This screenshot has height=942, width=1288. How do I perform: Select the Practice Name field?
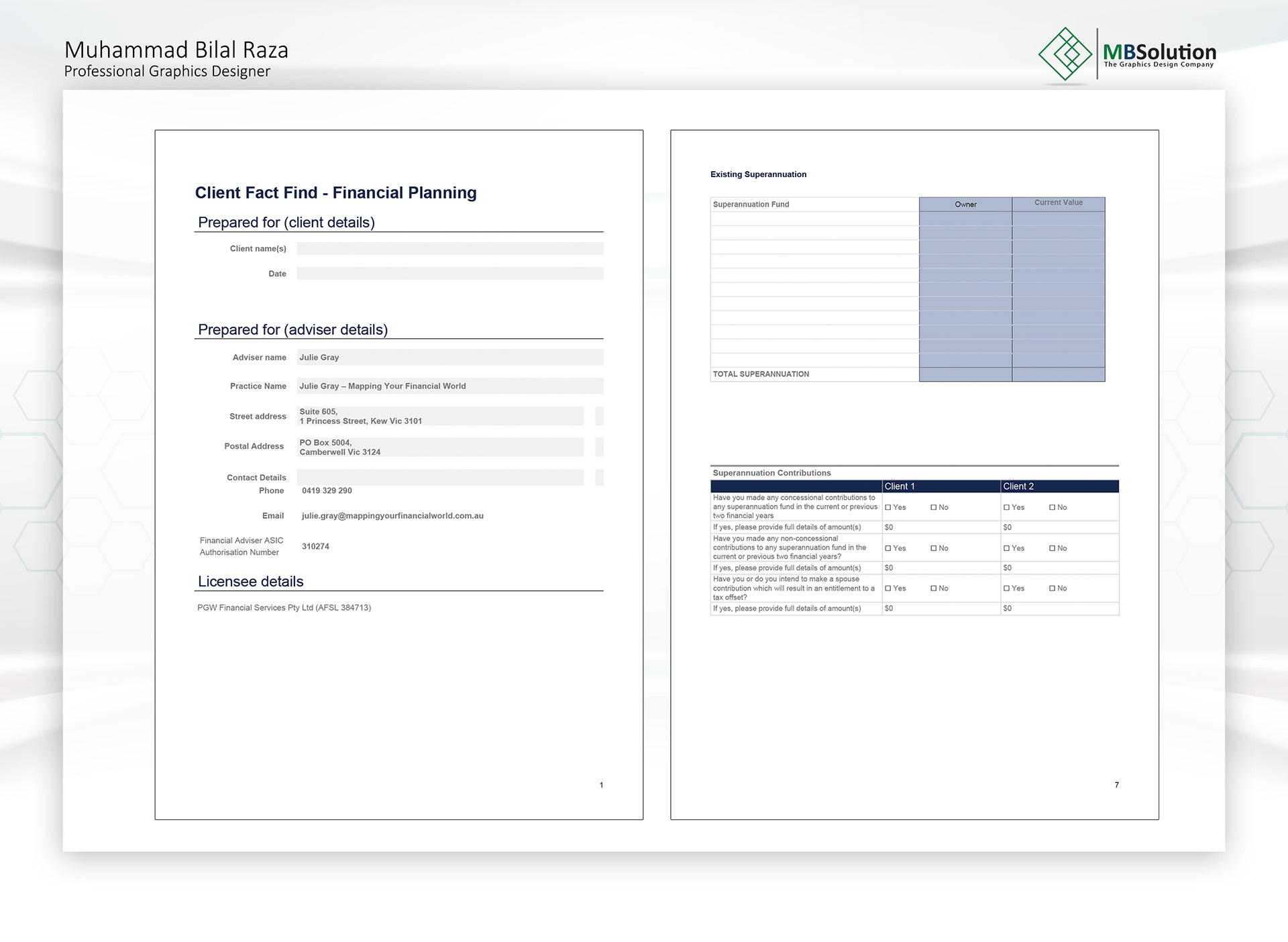click(x=450, y=386)
